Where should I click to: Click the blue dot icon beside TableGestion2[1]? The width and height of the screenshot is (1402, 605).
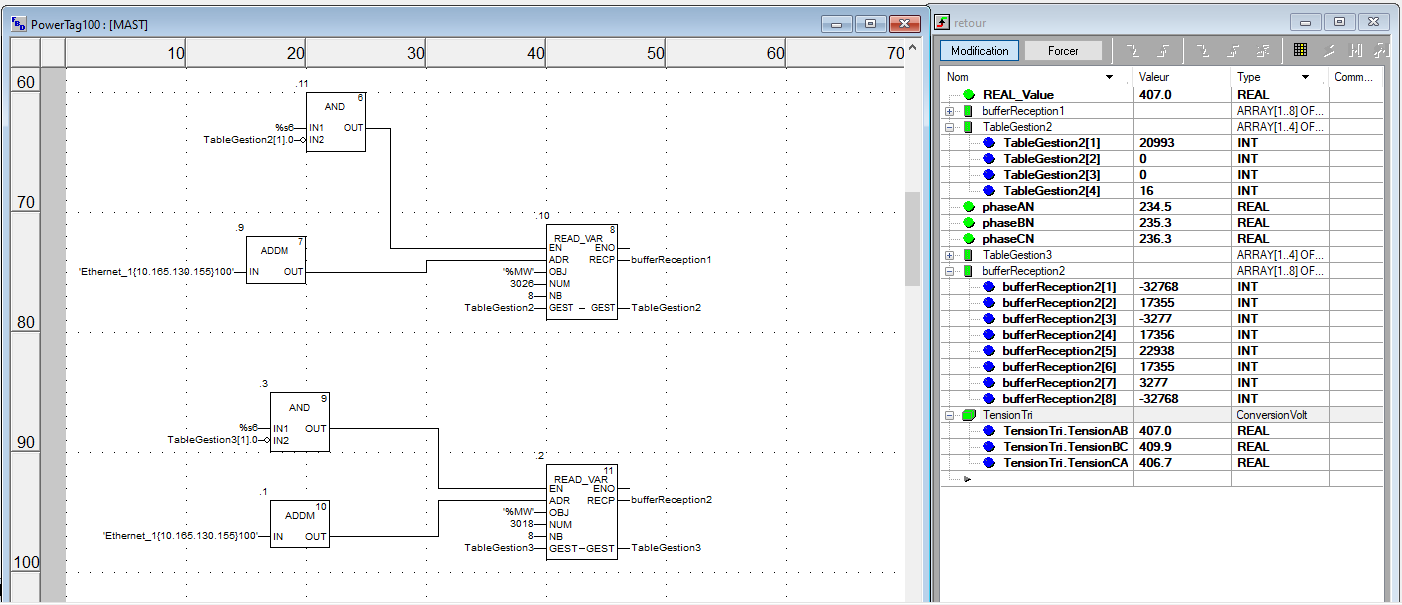989,143
